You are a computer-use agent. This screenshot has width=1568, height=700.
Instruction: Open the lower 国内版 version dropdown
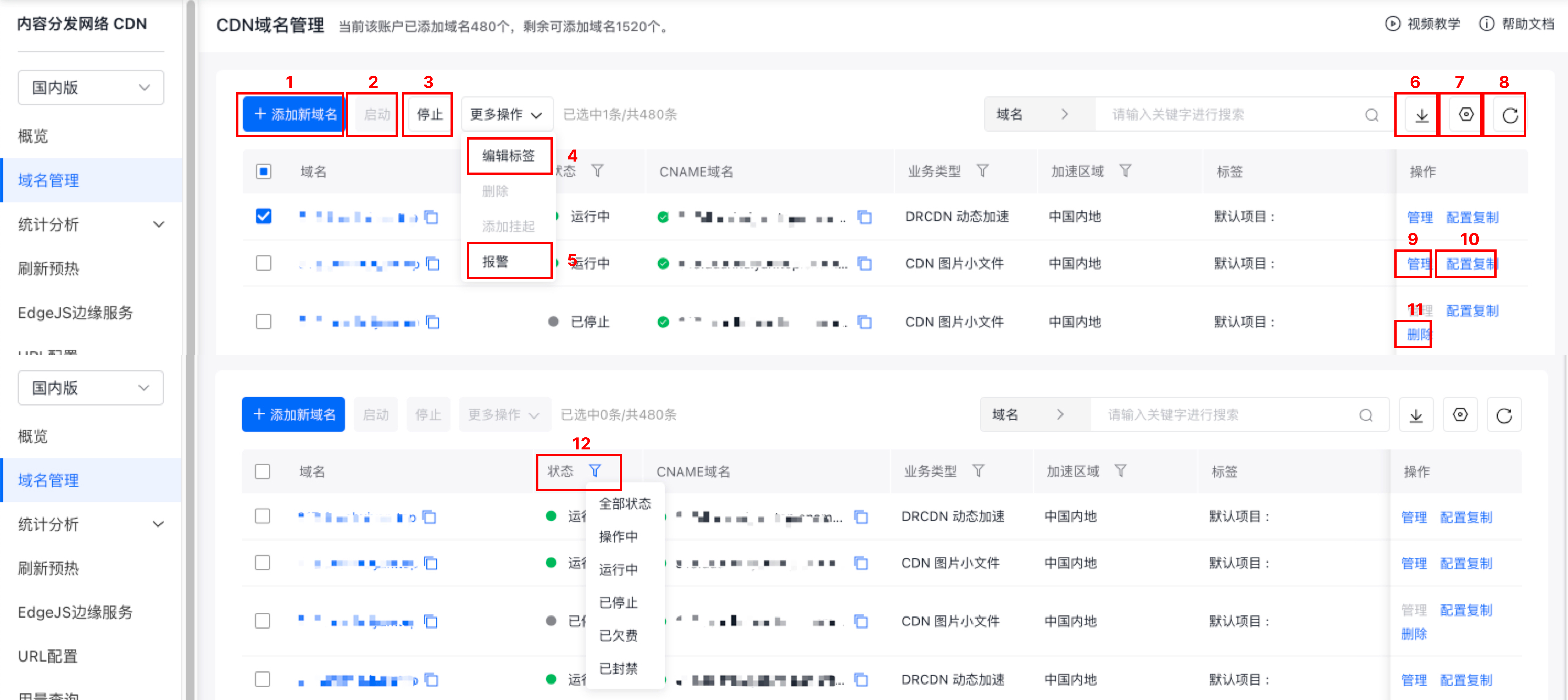(91, 388)
